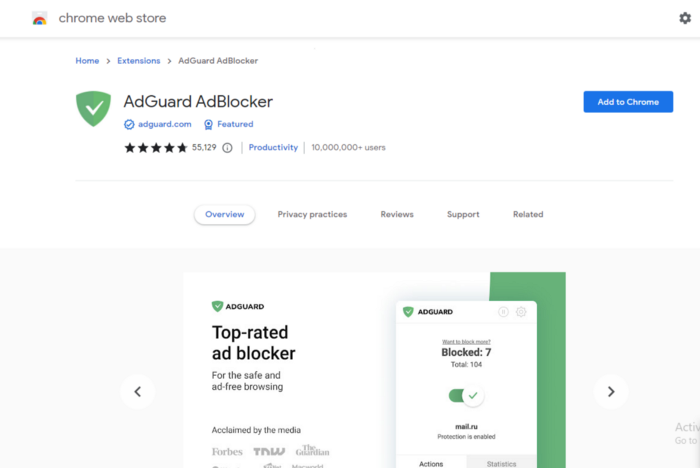Click the small AdGuard logo above Top-rated
Image resolution: width=700 pixels, height=468 pixels.
[238, 306]
